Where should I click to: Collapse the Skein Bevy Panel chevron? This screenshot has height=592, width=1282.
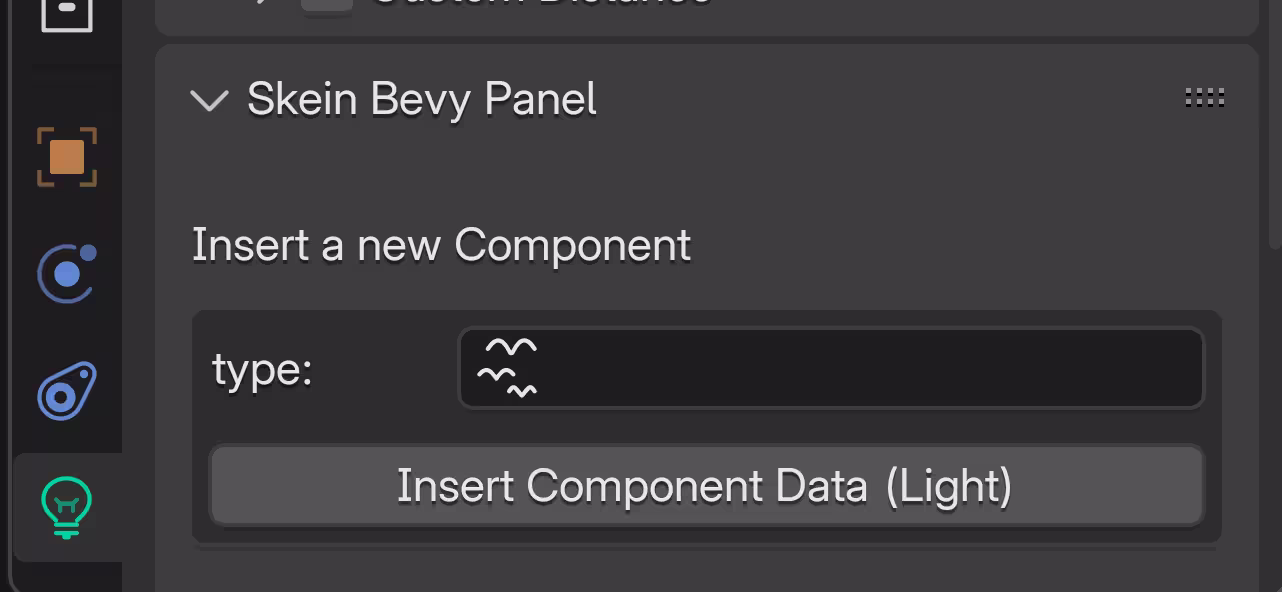(210, 100)
